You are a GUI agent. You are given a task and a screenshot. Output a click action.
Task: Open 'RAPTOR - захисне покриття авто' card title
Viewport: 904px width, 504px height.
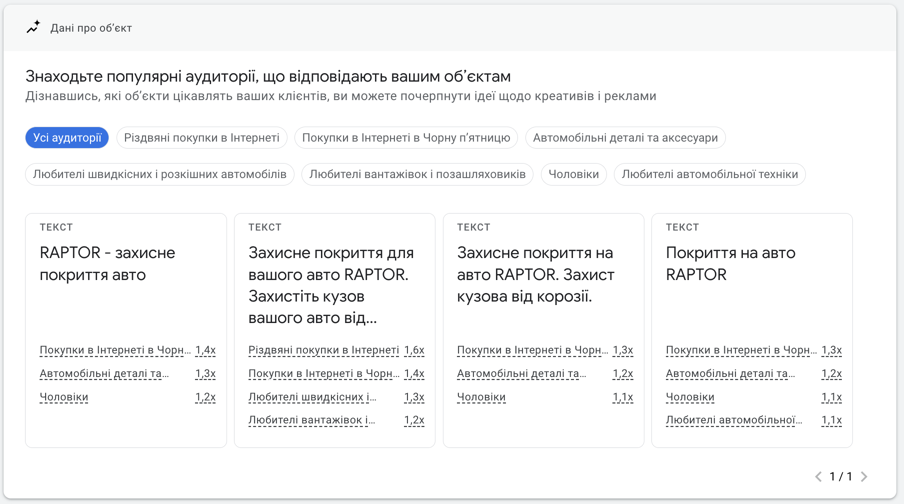(107, 264)
